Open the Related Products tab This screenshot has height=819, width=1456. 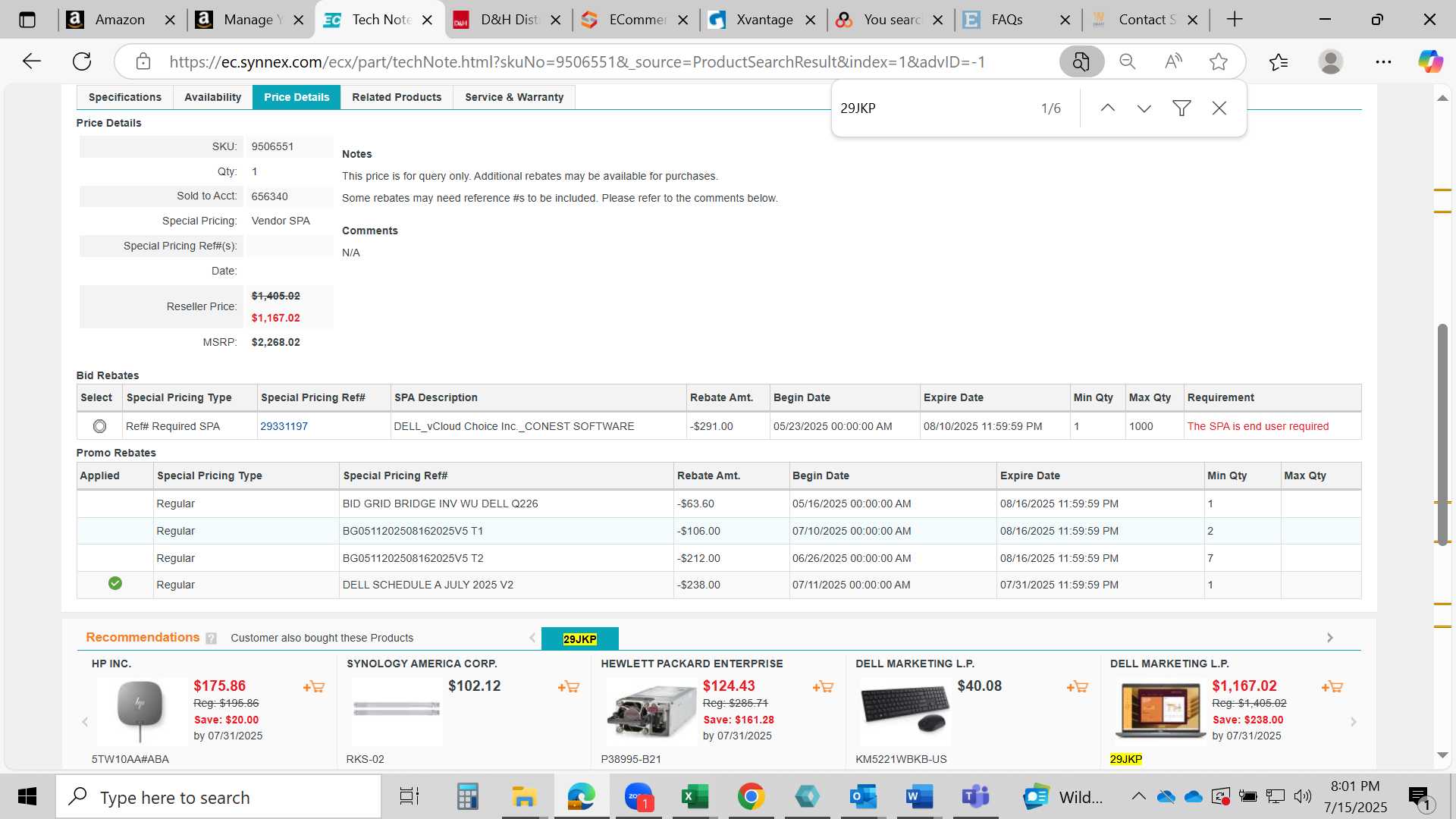(397, 97)
